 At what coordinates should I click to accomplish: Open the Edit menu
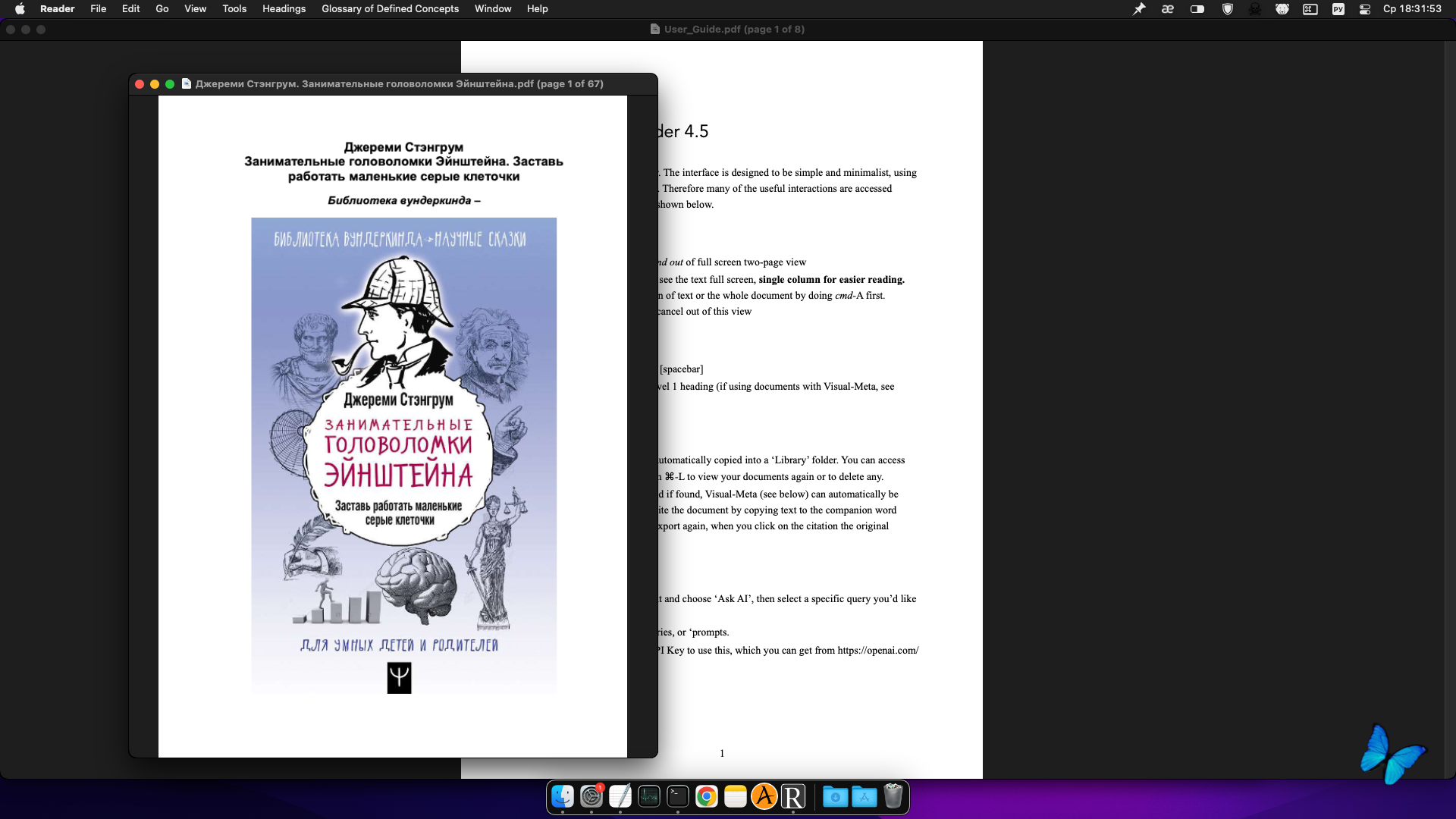coord(130,9)
